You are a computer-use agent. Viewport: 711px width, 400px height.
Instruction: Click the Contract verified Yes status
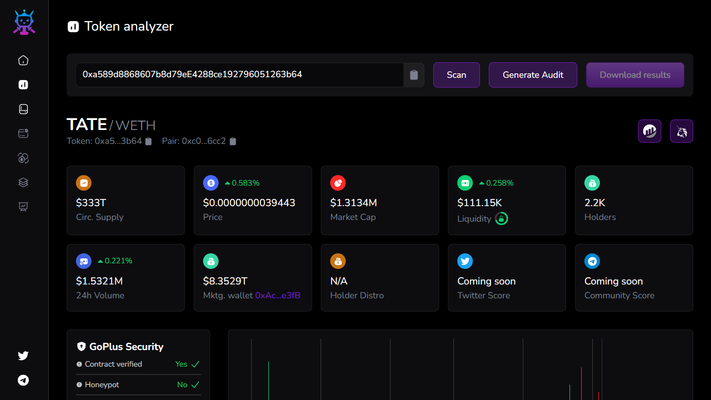click(x=187, y=364)
